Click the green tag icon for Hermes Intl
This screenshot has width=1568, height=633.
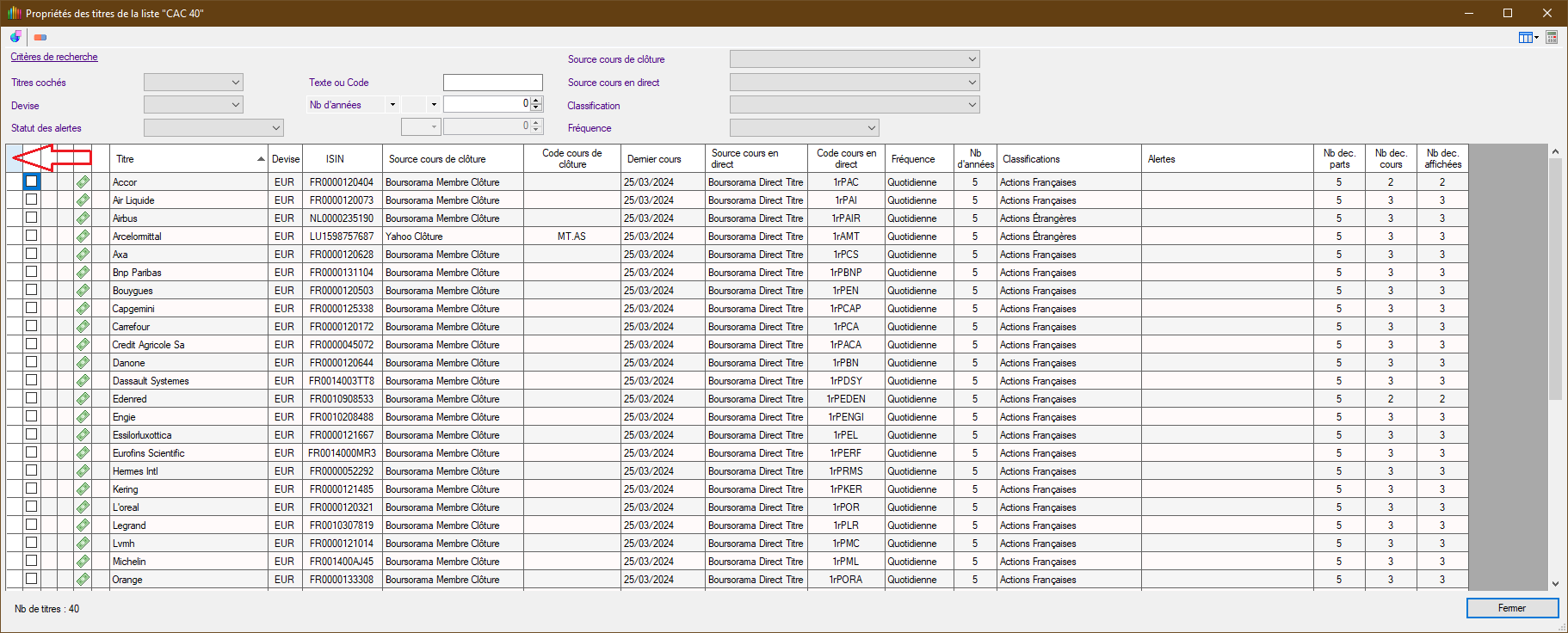click(x=83, y=471)
